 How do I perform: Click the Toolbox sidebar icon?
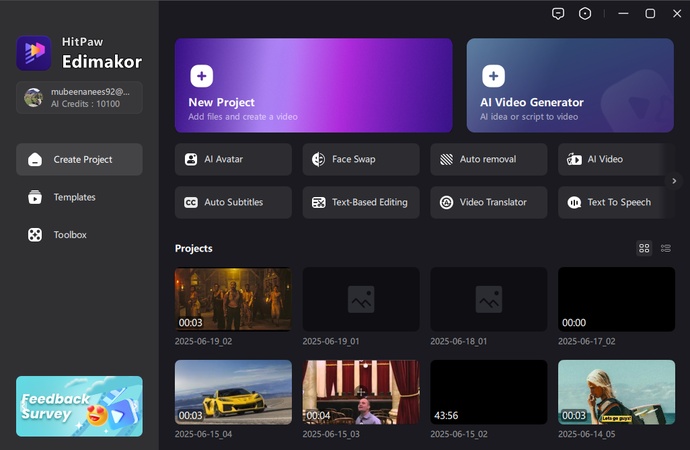click(35, 235)
